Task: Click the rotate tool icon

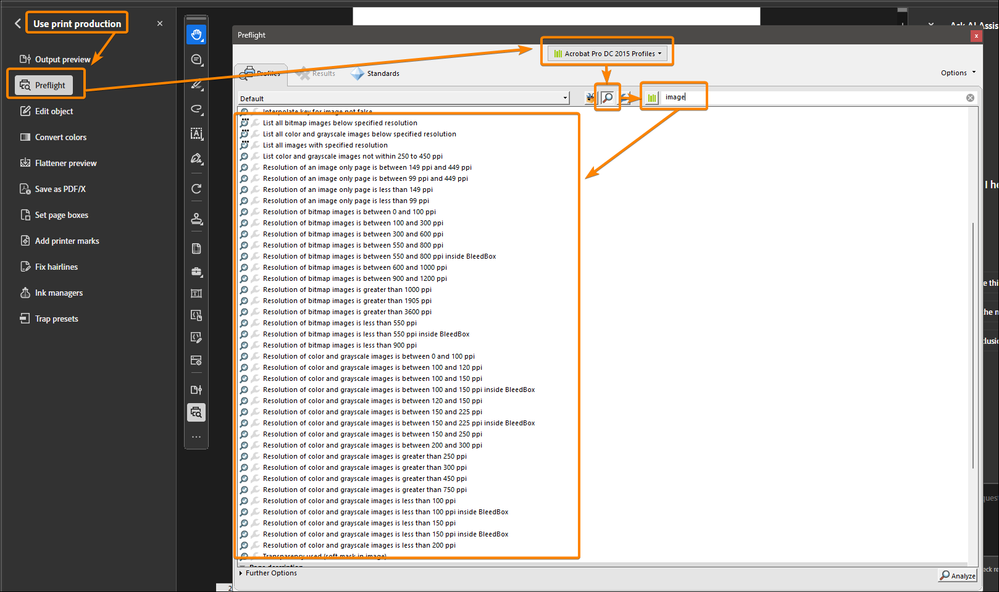Action: pos(196,189)
